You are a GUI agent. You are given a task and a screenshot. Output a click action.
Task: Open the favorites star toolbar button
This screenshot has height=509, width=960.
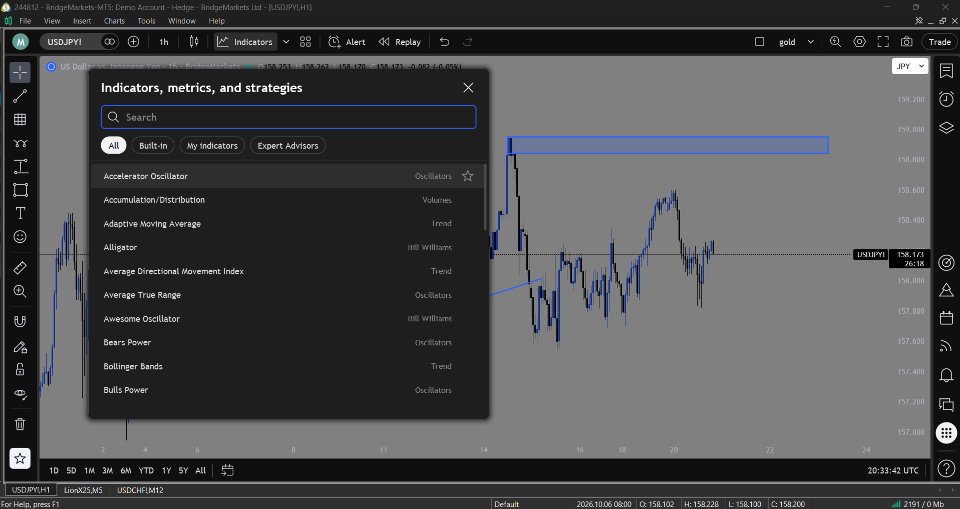click(20, 458)
